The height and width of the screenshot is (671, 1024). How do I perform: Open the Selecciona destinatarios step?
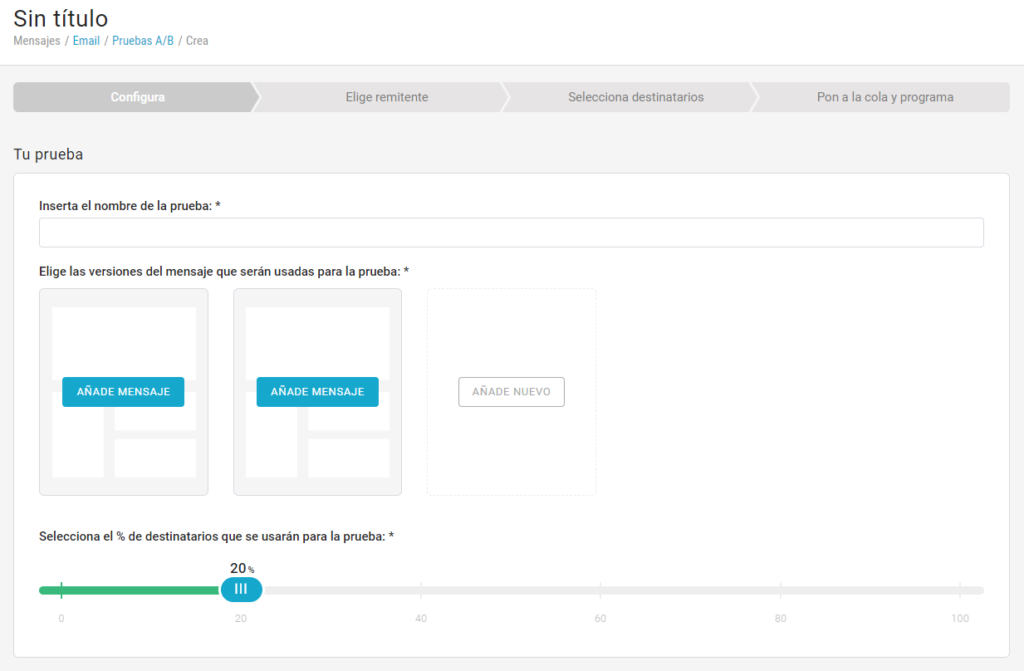635,97
